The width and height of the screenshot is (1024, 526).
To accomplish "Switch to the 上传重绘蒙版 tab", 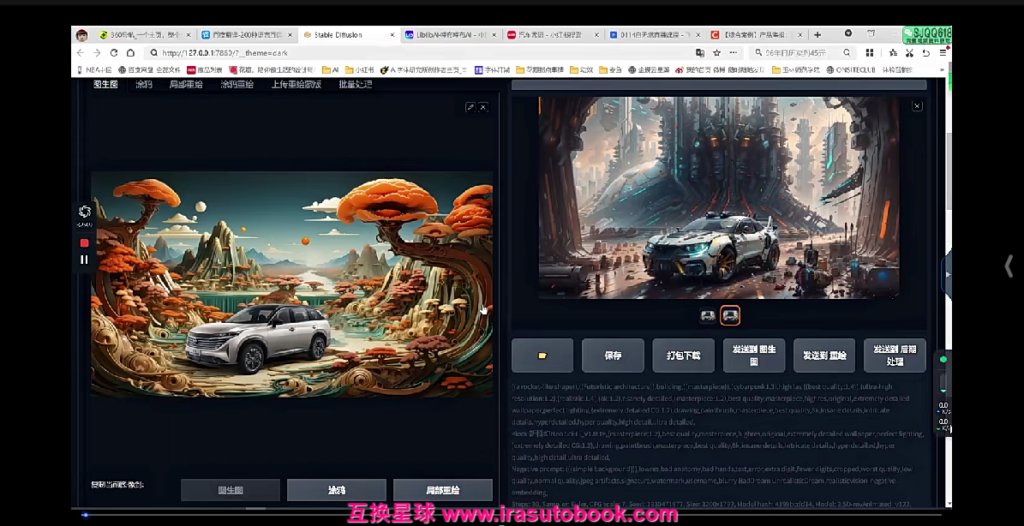I will pos(296,84).
